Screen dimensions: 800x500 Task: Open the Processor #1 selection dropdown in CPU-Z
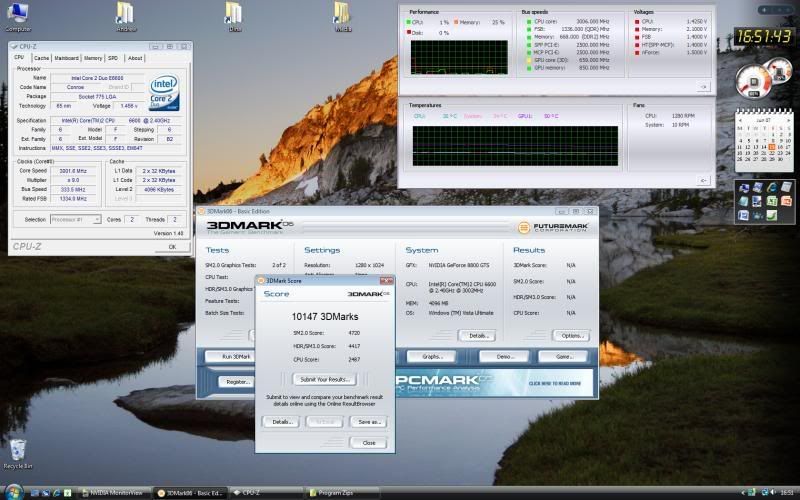tap(76, 219)
